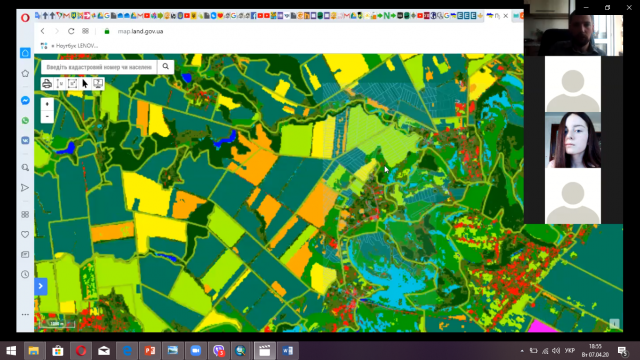
Task: Open Opera sidebar three-dots menu
Action: [x=25, y=314]
